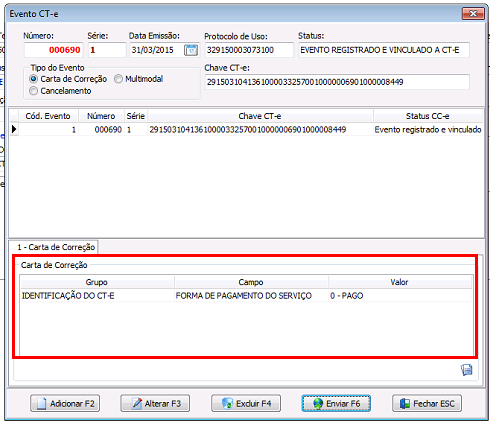Switch to the 1 - Carta de Correção tab
Viewport: 490px width, 423px height.
(54, 247)
